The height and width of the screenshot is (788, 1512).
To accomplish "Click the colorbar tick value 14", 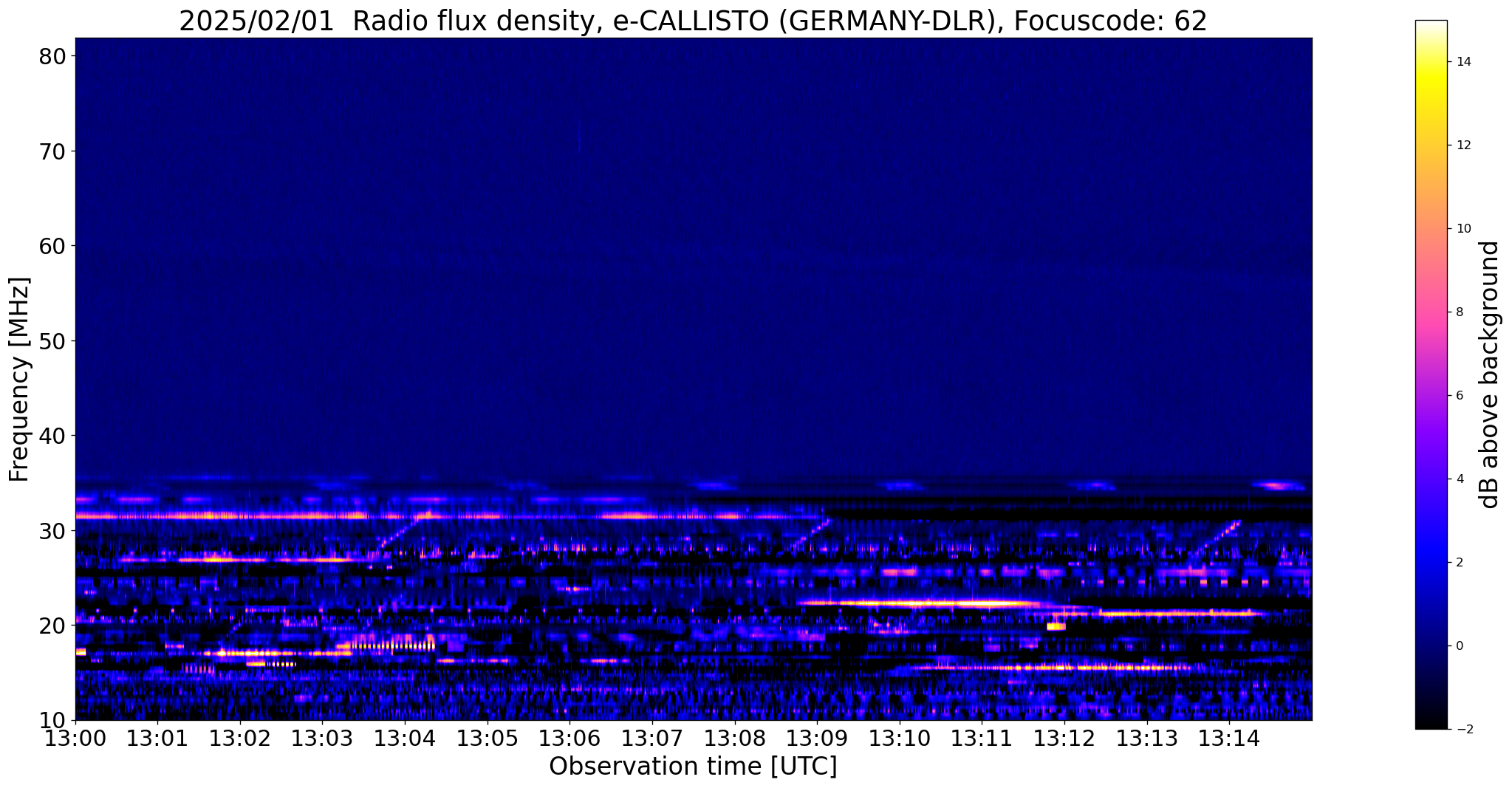I will [1463, 62].
